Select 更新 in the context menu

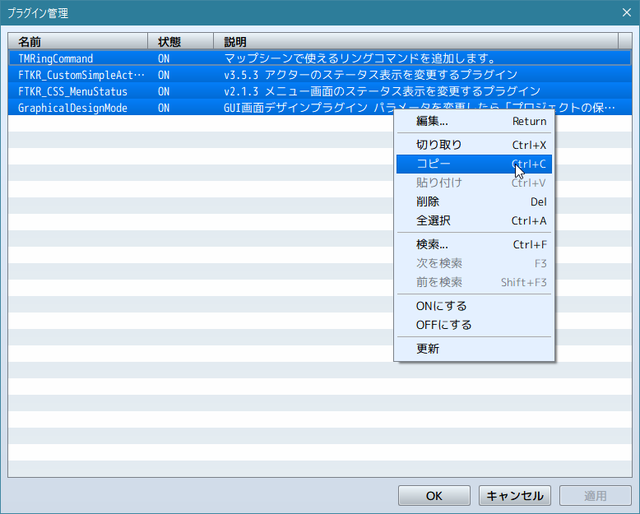474,349
